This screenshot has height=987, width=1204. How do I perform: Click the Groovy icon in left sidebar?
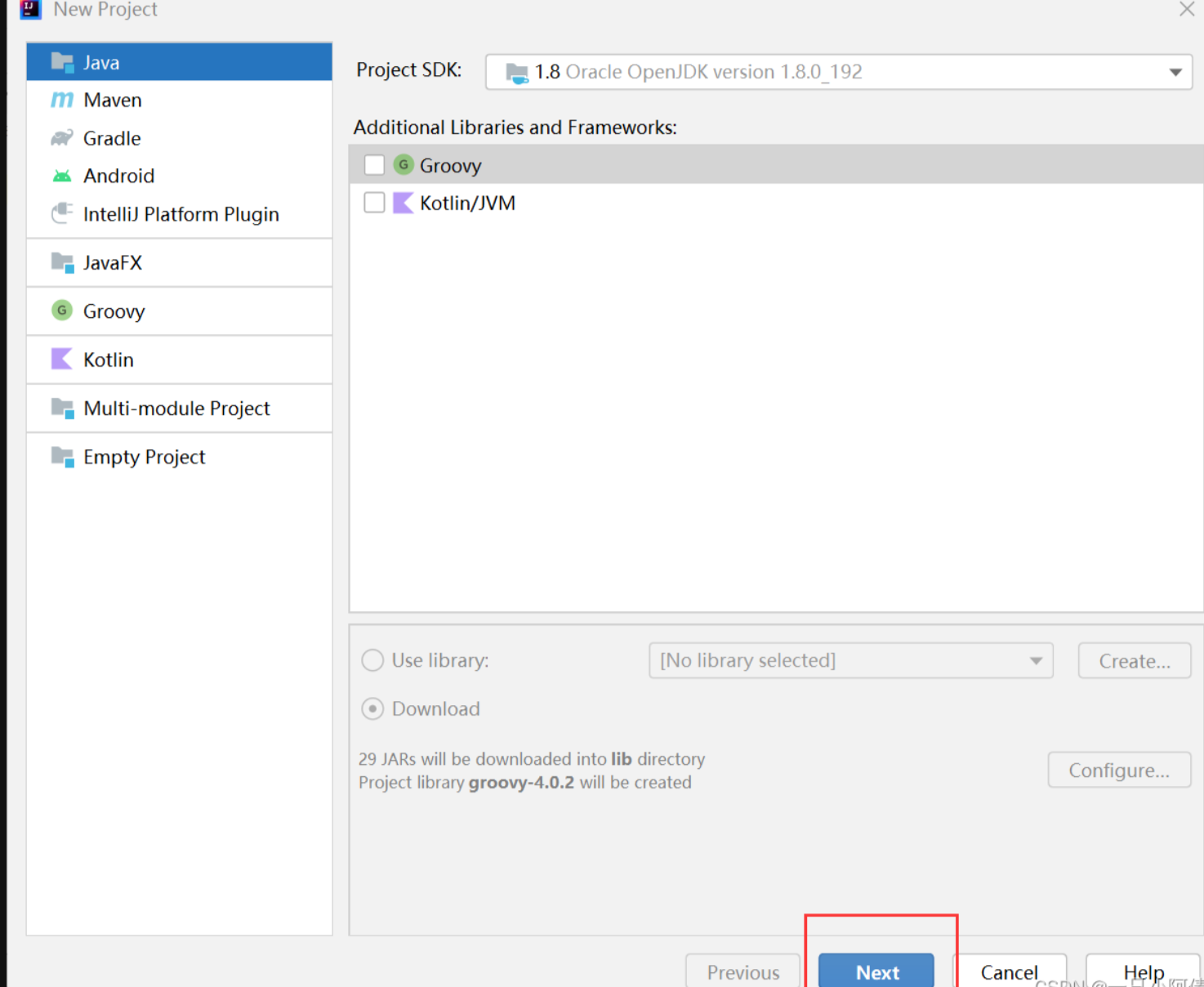tap(62, 310)
